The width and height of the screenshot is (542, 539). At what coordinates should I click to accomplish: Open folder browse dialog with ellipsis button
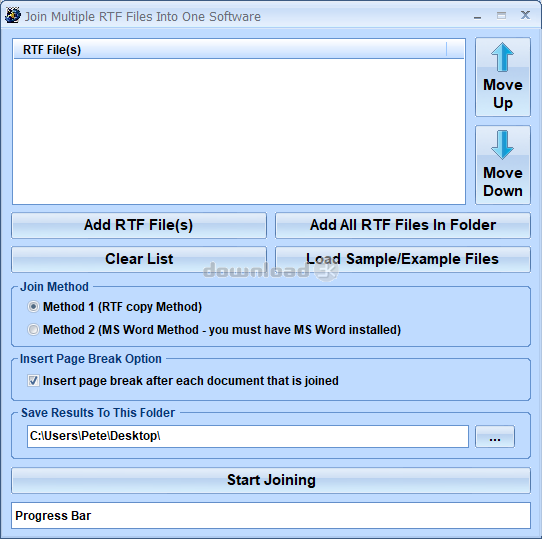[495, 437]
